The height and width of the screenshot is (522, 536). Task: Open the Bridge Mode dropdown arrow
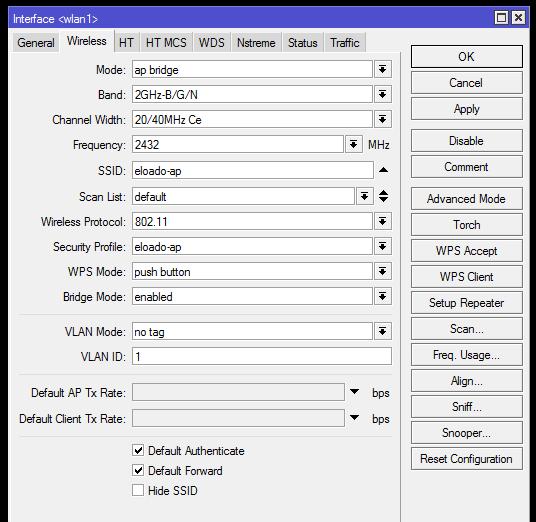coord(383,296)
